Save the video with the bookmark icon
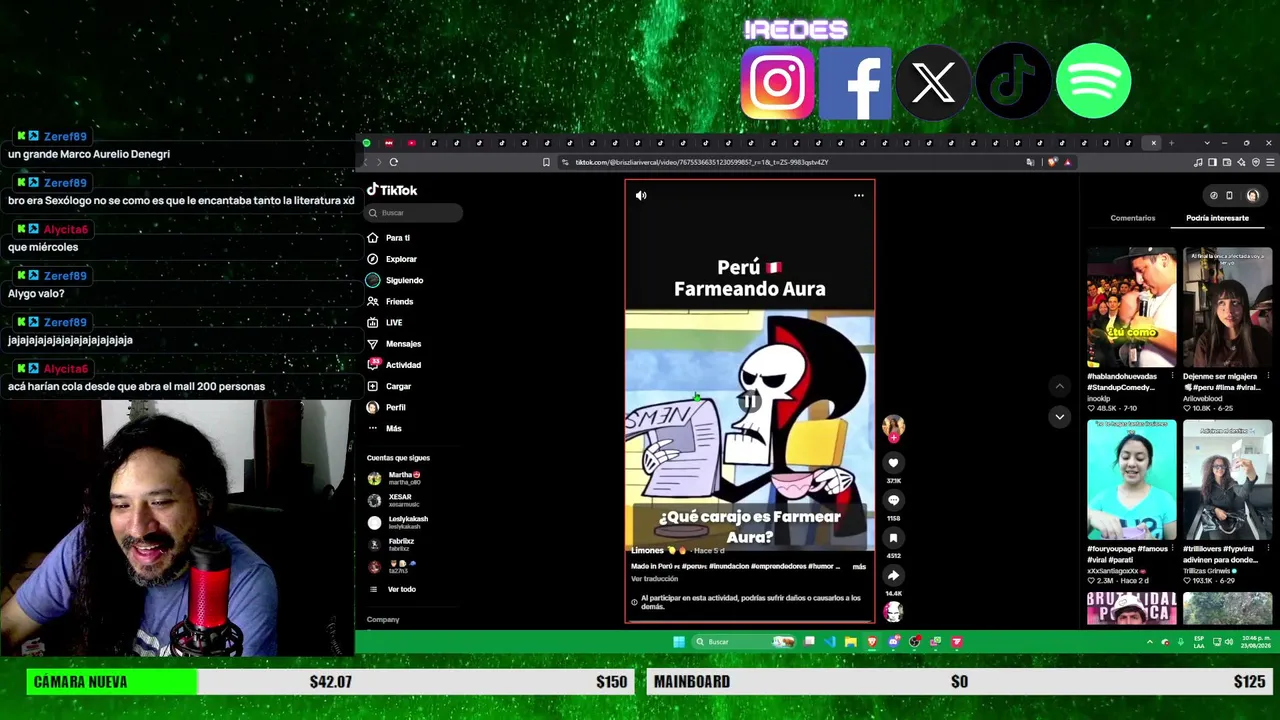This screenshot has width=1280, height=720. (893, 538)
